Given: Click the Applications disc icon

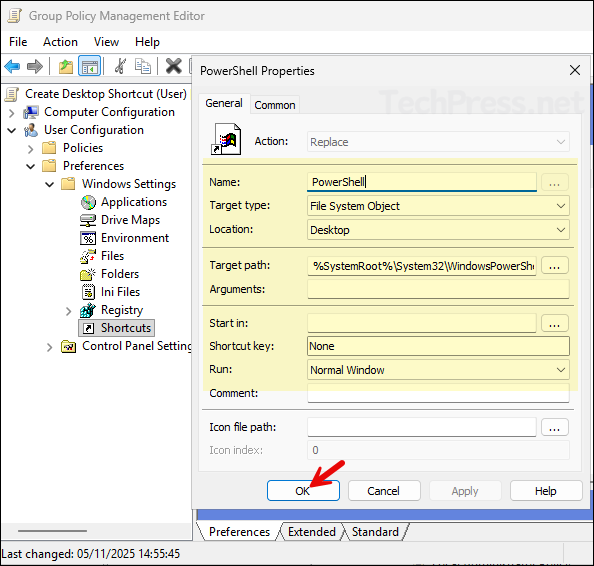Looking at the screenshot, I should pos(88,202).
